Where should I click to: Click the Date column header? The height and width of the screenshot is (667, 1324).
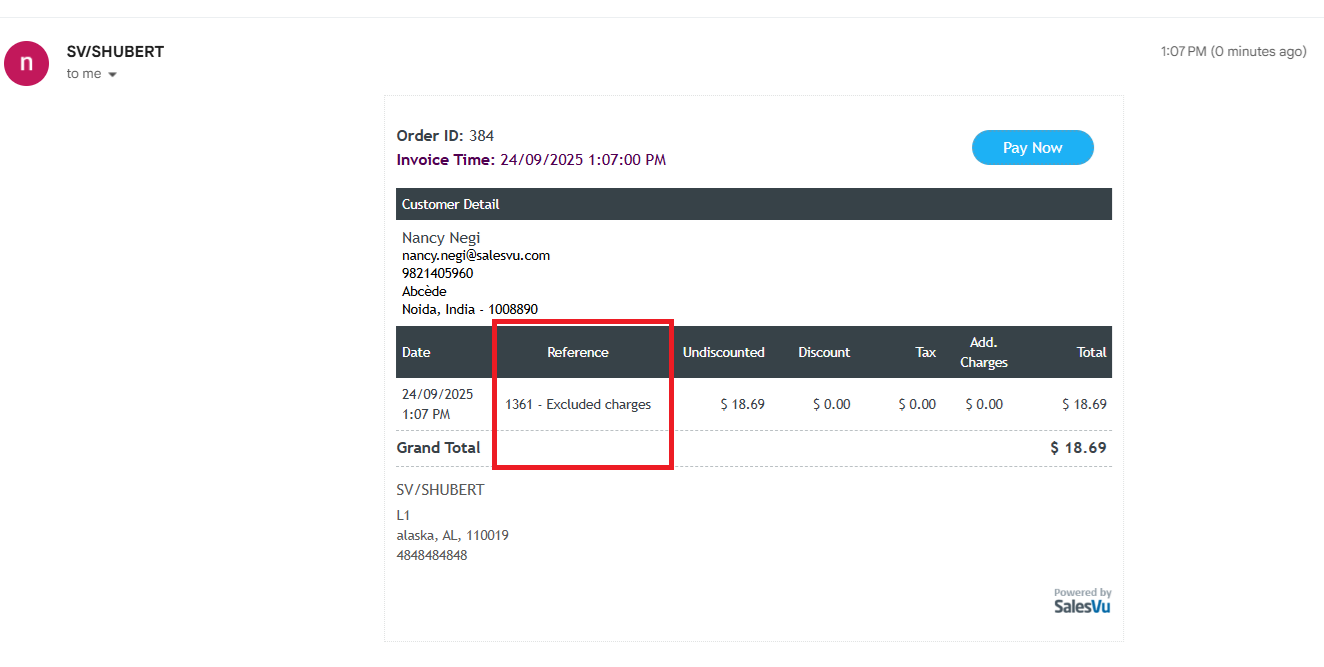point(416,352)
